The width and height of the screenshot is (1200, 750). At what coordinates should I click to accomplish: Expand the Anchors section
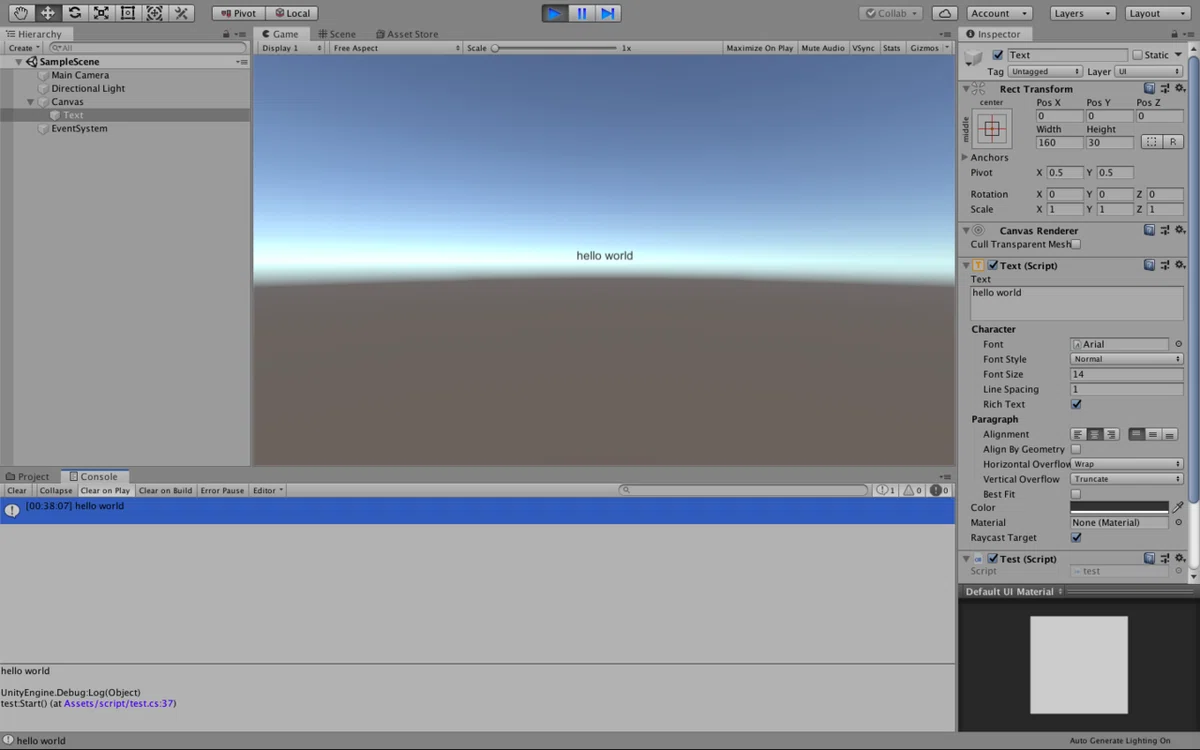point(965,158)
